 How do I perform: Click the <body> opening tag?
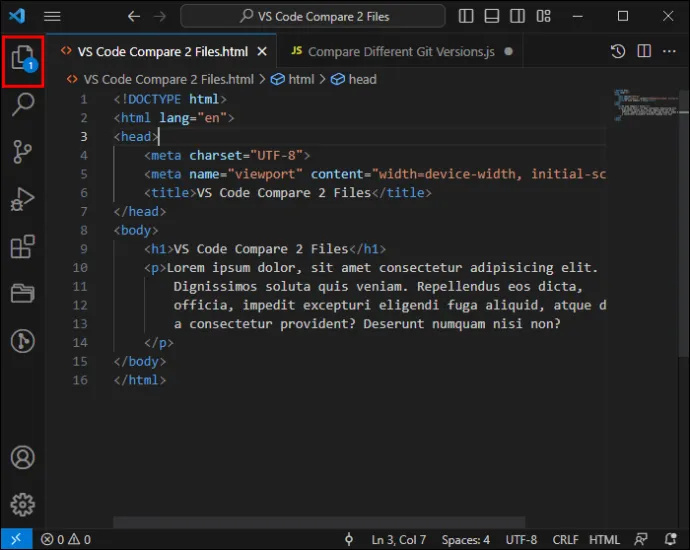click(x=136, y=231)
